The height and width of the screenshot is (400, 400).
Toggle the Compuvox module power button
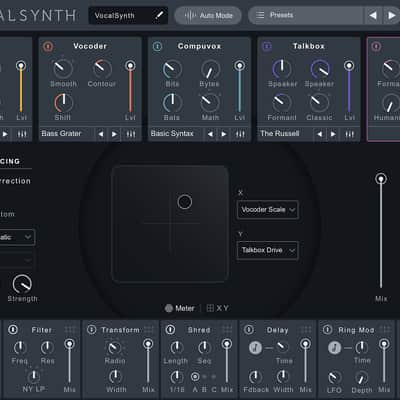click(157, 46)
